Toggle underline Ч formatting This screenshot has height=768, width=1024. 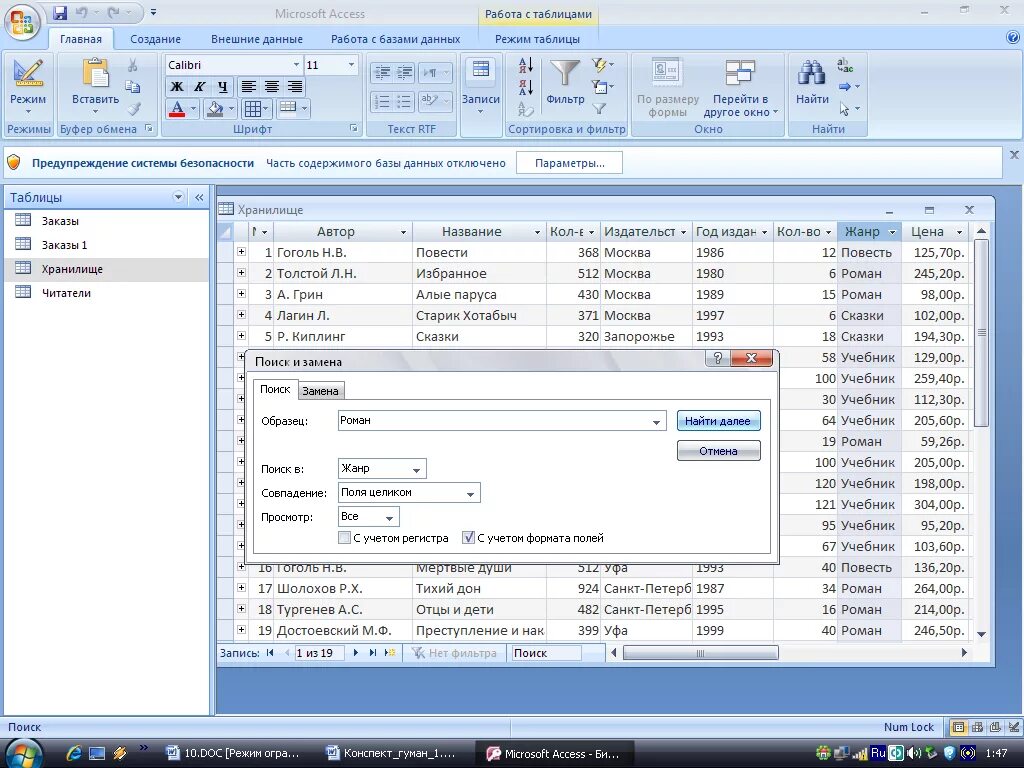pyautogui.click(x=222, y=86)
